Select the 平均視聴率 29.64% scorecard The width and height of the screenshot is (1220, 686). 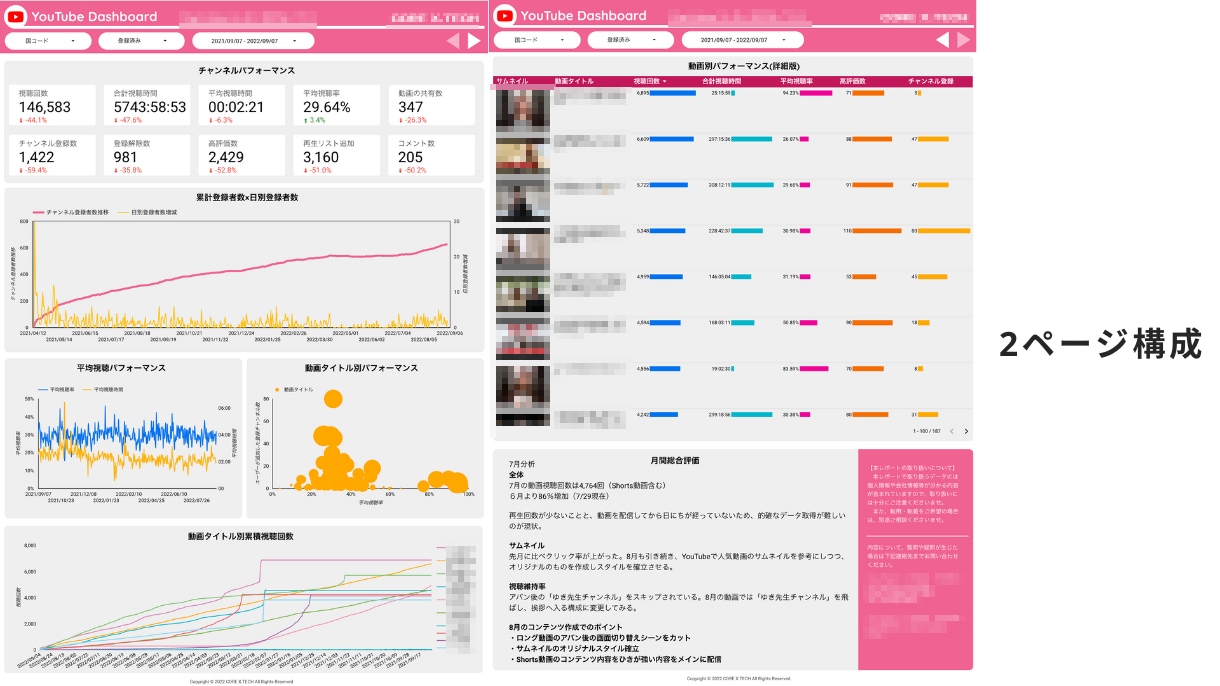point(338,105)
